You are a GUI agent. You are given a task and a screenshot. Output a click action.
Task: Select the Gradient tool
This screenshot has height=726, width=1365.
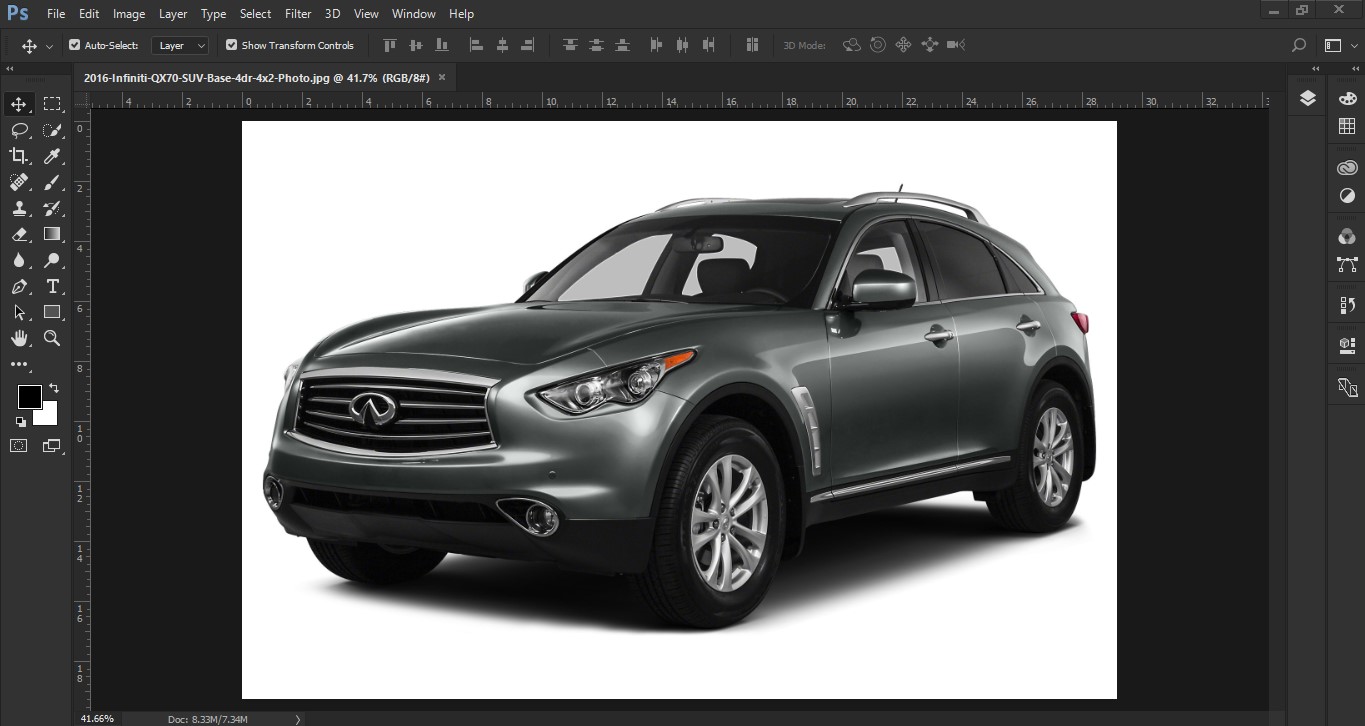52,234
